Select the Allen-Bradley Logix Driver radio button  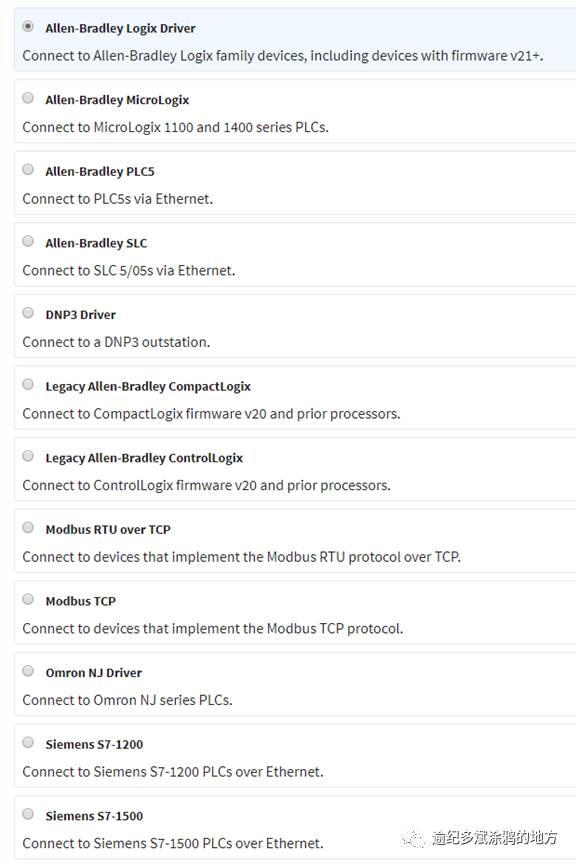[x=28, y=26]
